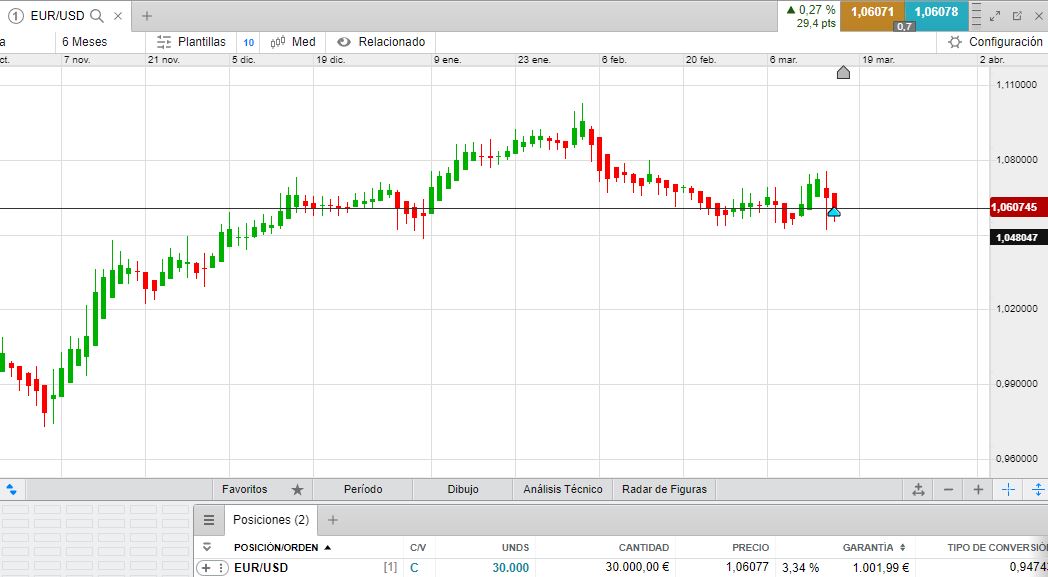Click the 0,27 % change indicator
Screen dimensions: 1048x577
811,9
